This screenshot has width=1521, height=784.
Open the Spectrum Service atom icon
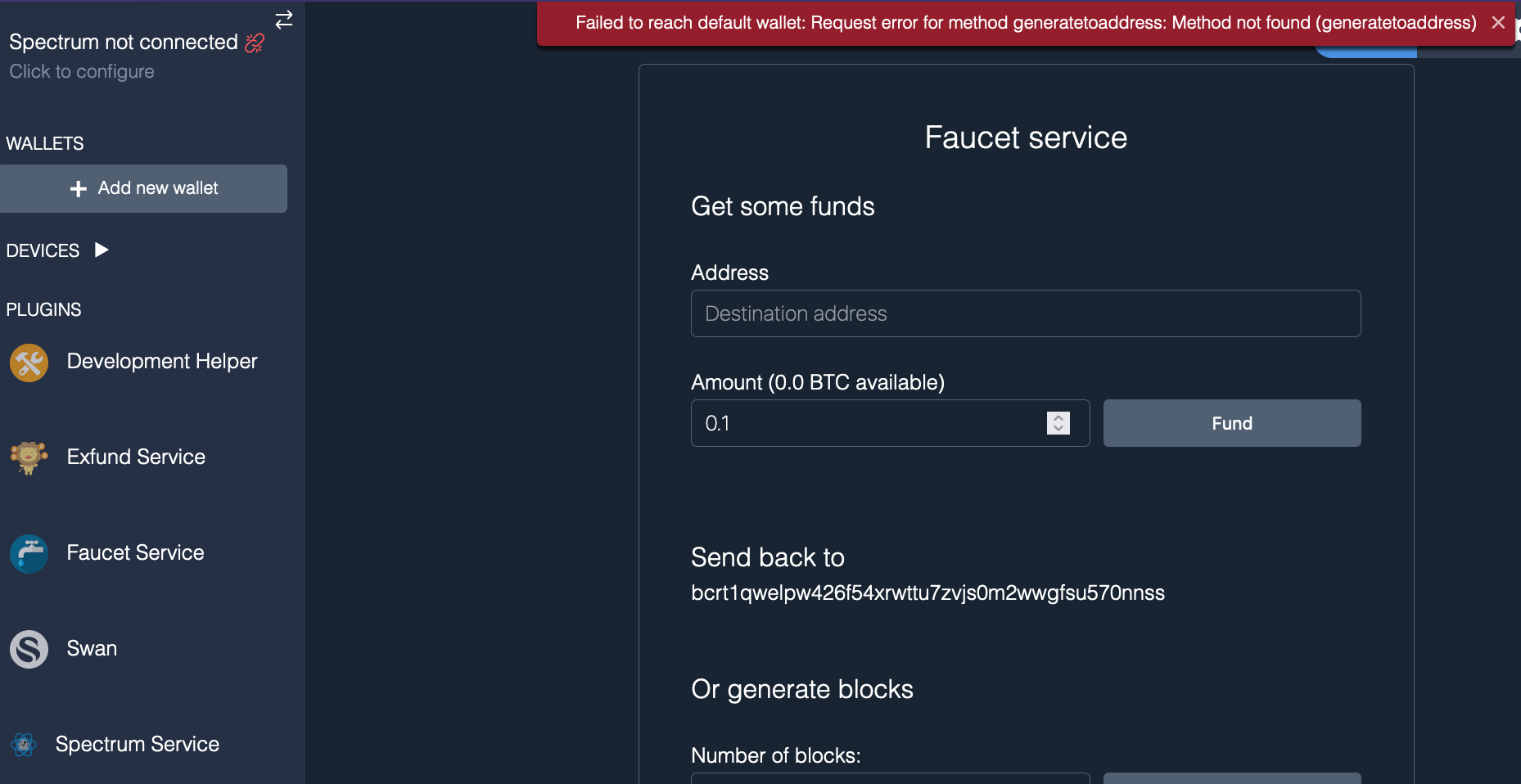(23, 745)
